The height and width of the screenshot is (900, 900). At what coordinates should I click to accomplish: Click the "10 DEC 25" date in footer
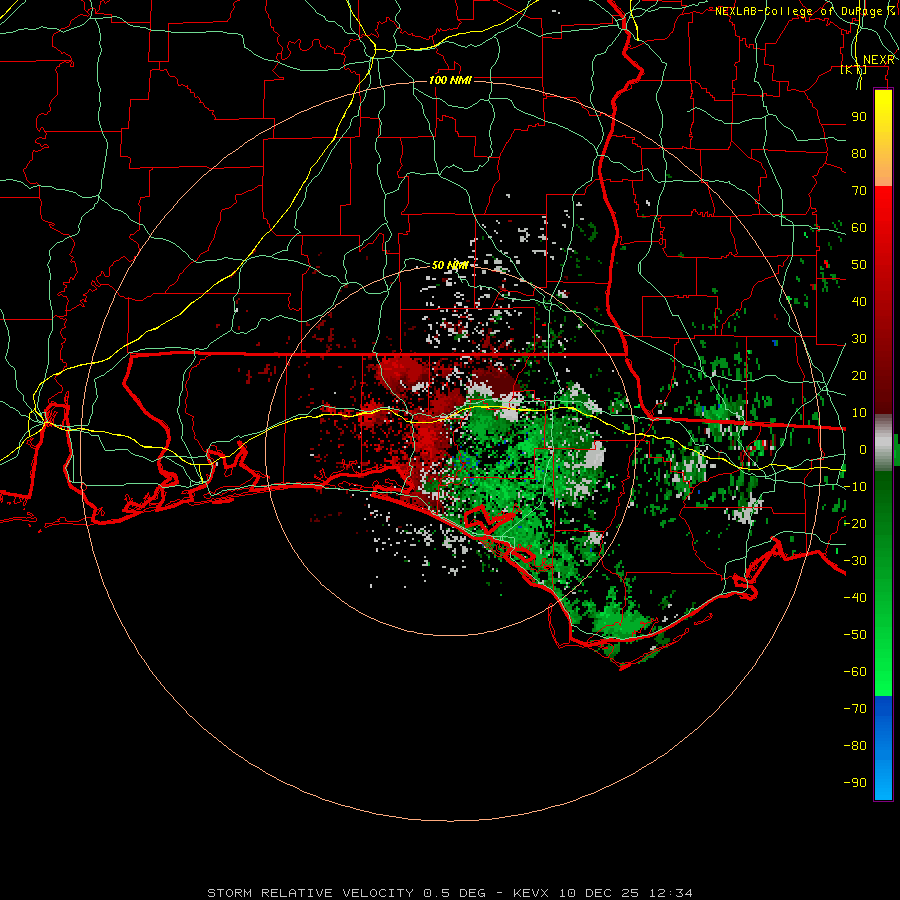coord(599,893)
